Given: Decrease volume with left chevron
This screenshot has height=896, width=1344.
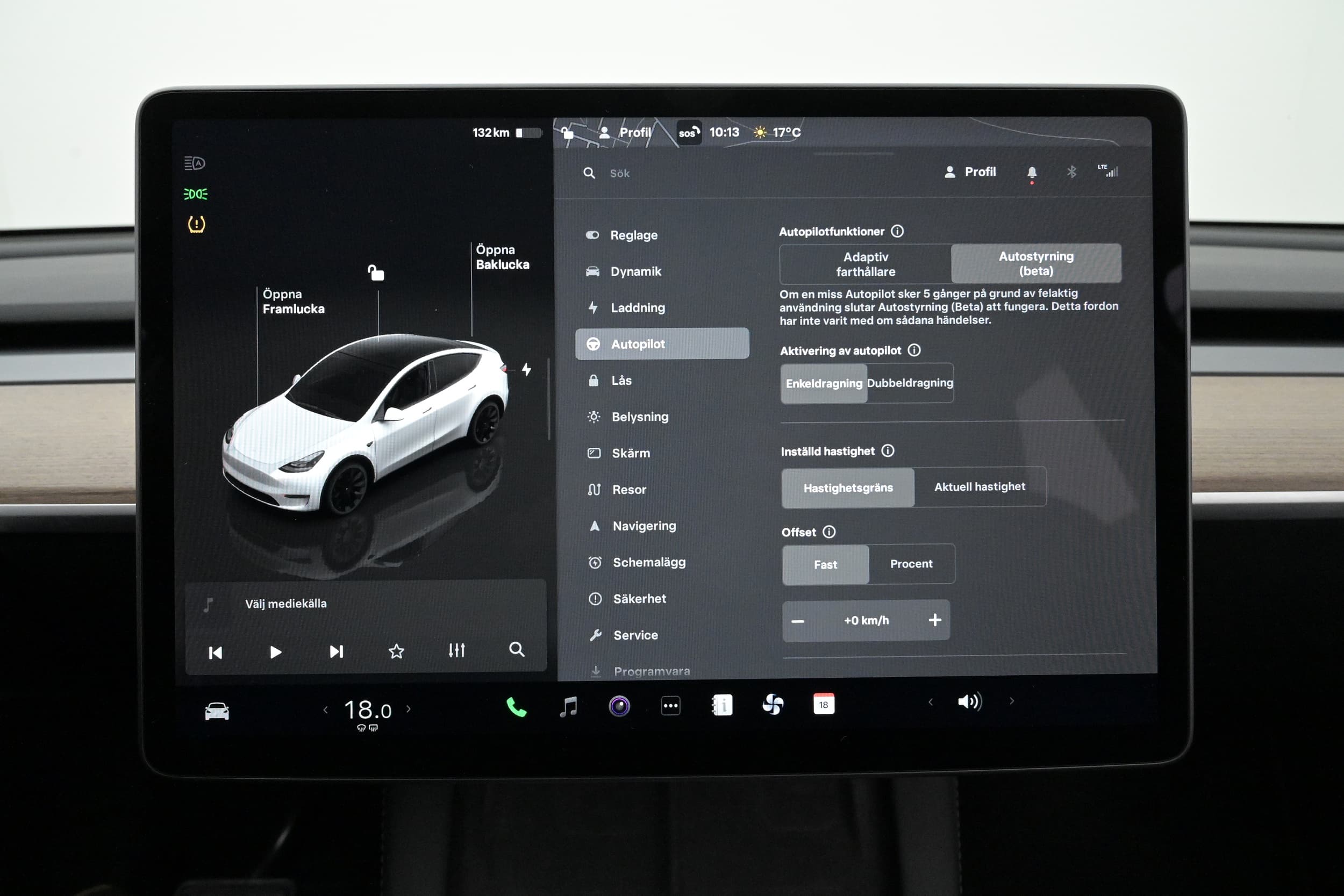Looking at the screenshot, I should pyautogui.click(x=931, y=702).
